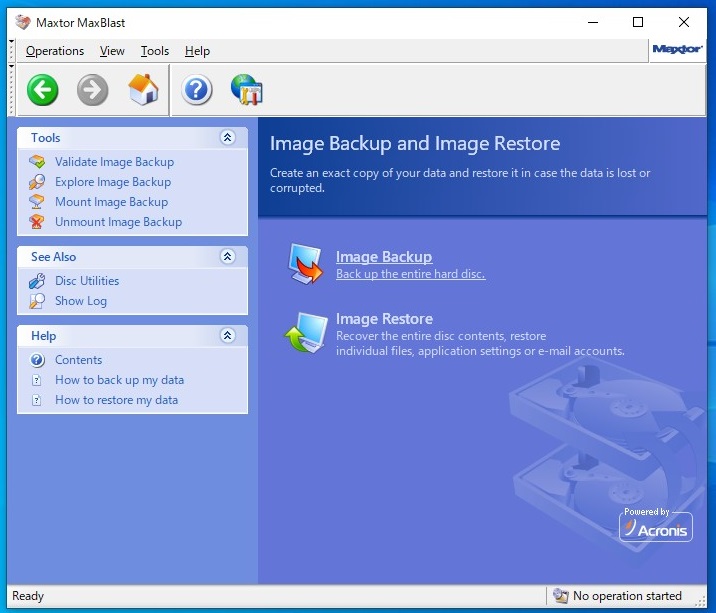Open Show Log
Screen dimensions: 716x613
(81, 301)
